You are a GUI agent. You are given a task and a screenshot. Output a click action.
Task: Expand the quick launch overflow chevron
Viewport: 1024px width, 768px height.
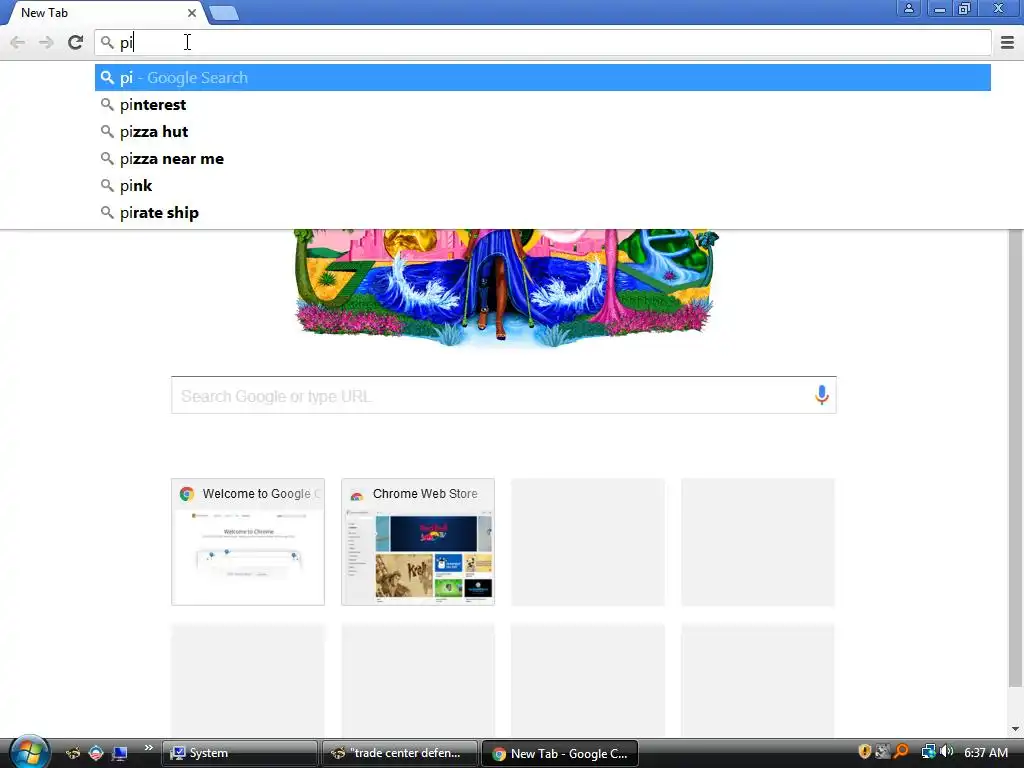(149, 748)
